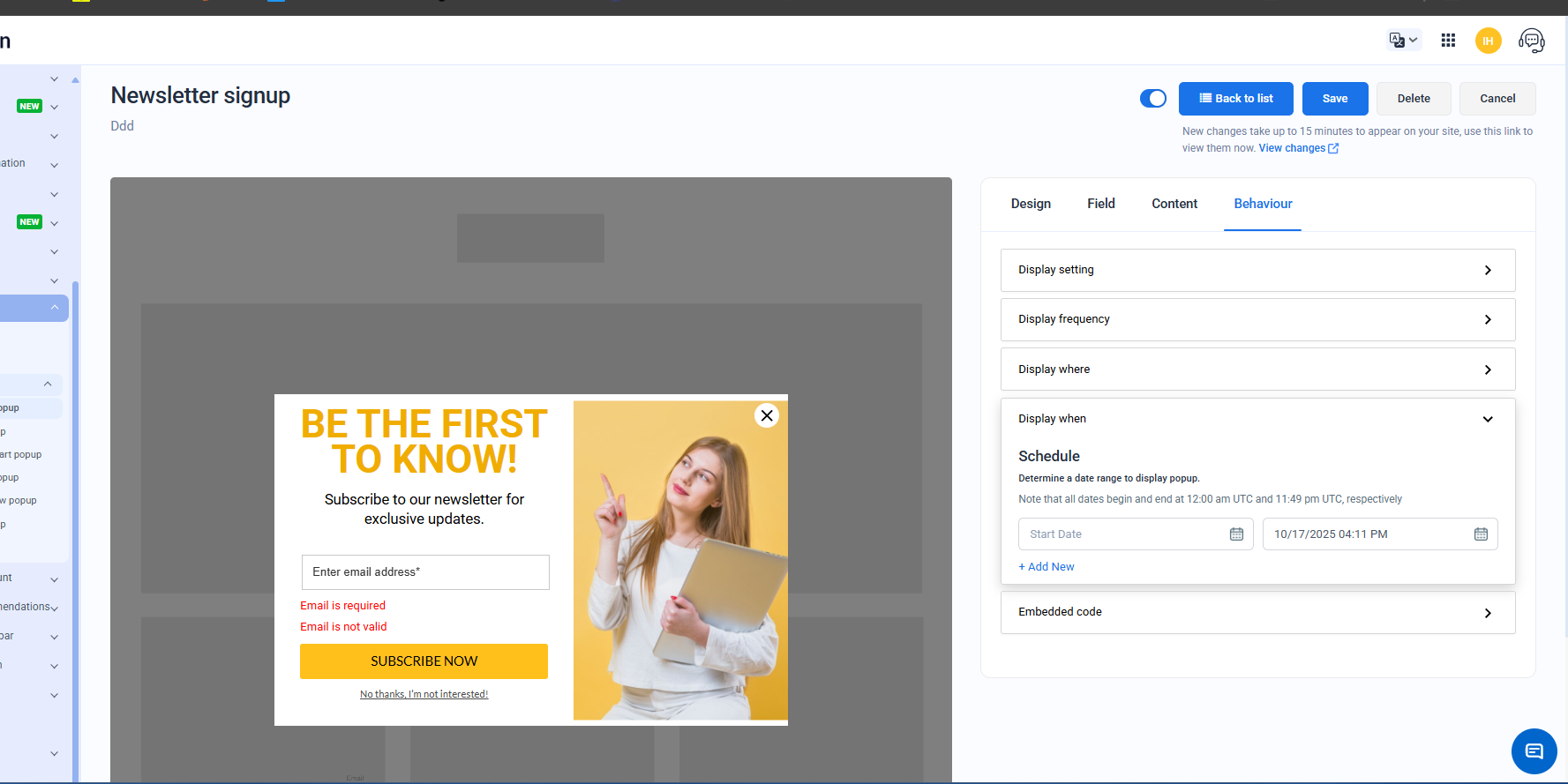
Task: Click the Enter email address field
Action: pos(425,572)
